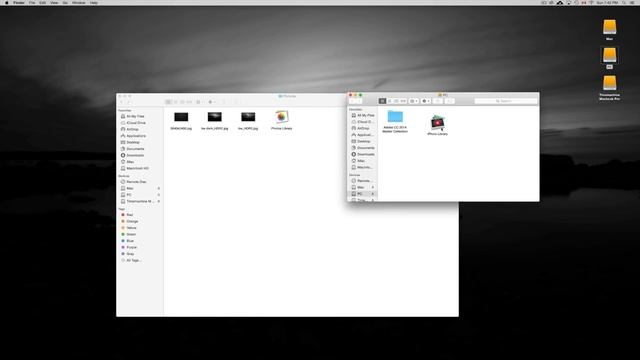Open AirDrop in PC window sidebar
The image size is (640, 360).
[x=361, y=128]
